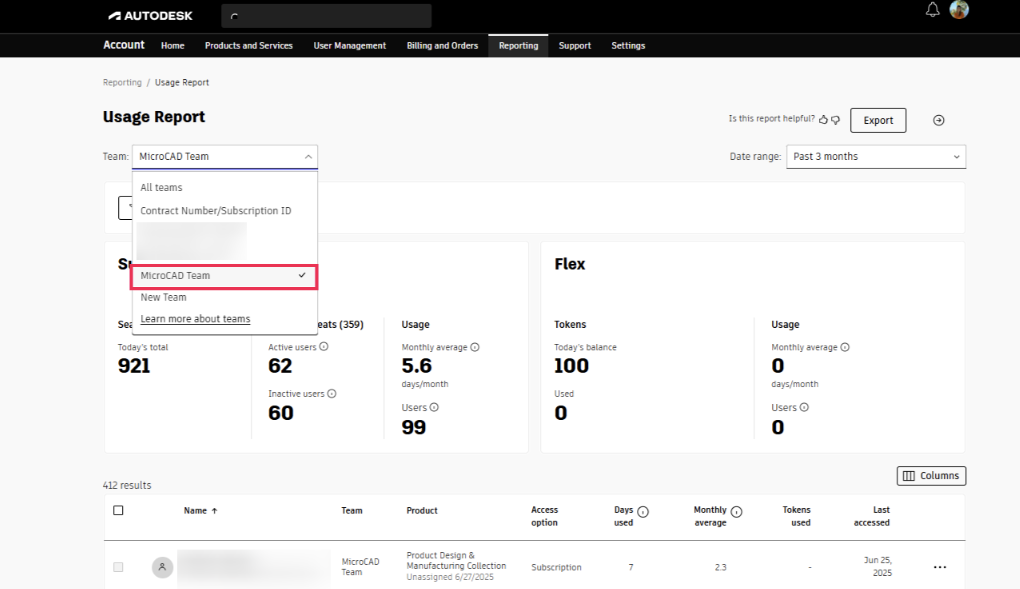Click the Autodesk logo
This screenshot has height=589, width=1020.
tap(150, 16)
